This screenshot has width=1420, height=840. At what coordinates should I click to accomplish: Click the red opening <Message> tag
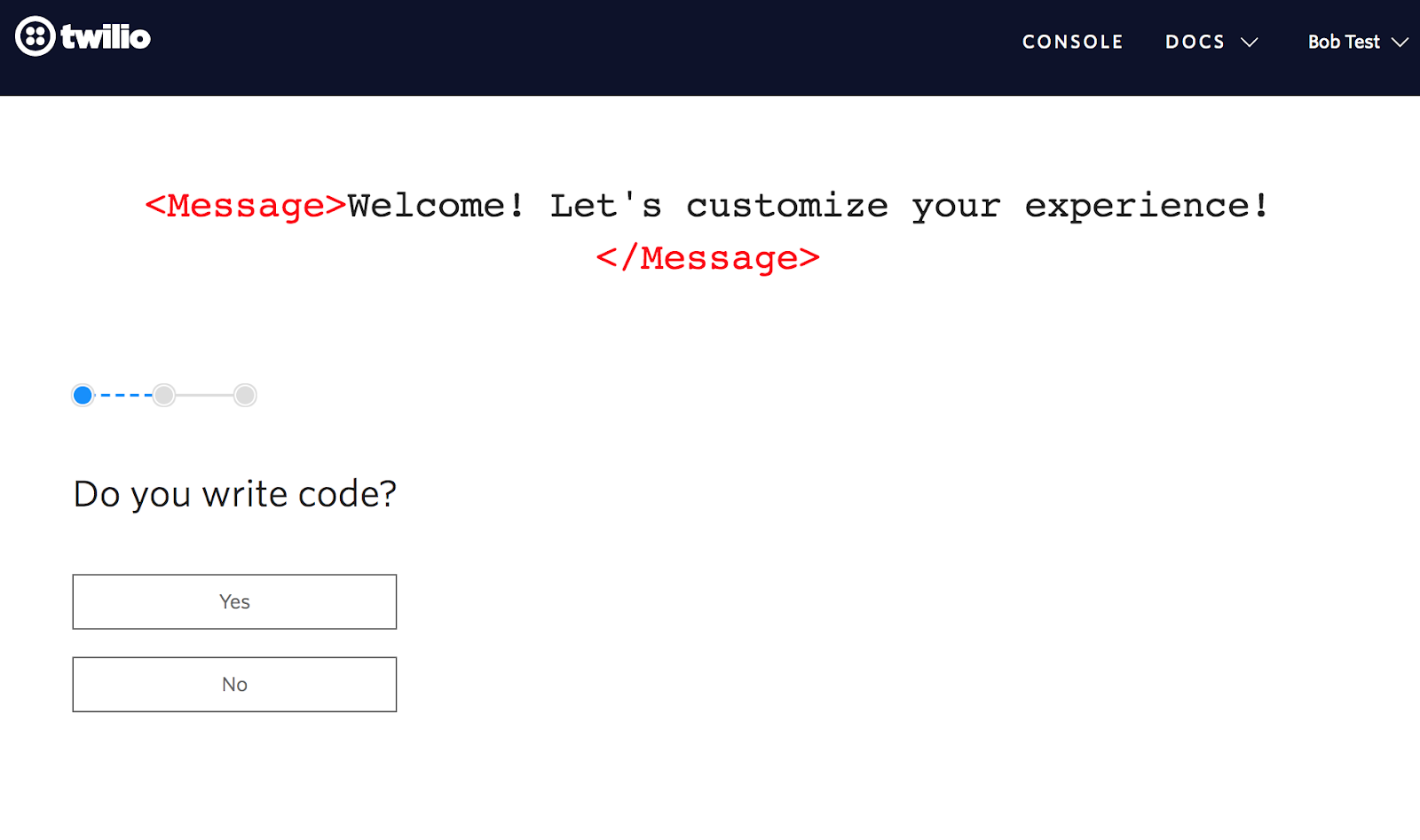click(x=245, y=206)
